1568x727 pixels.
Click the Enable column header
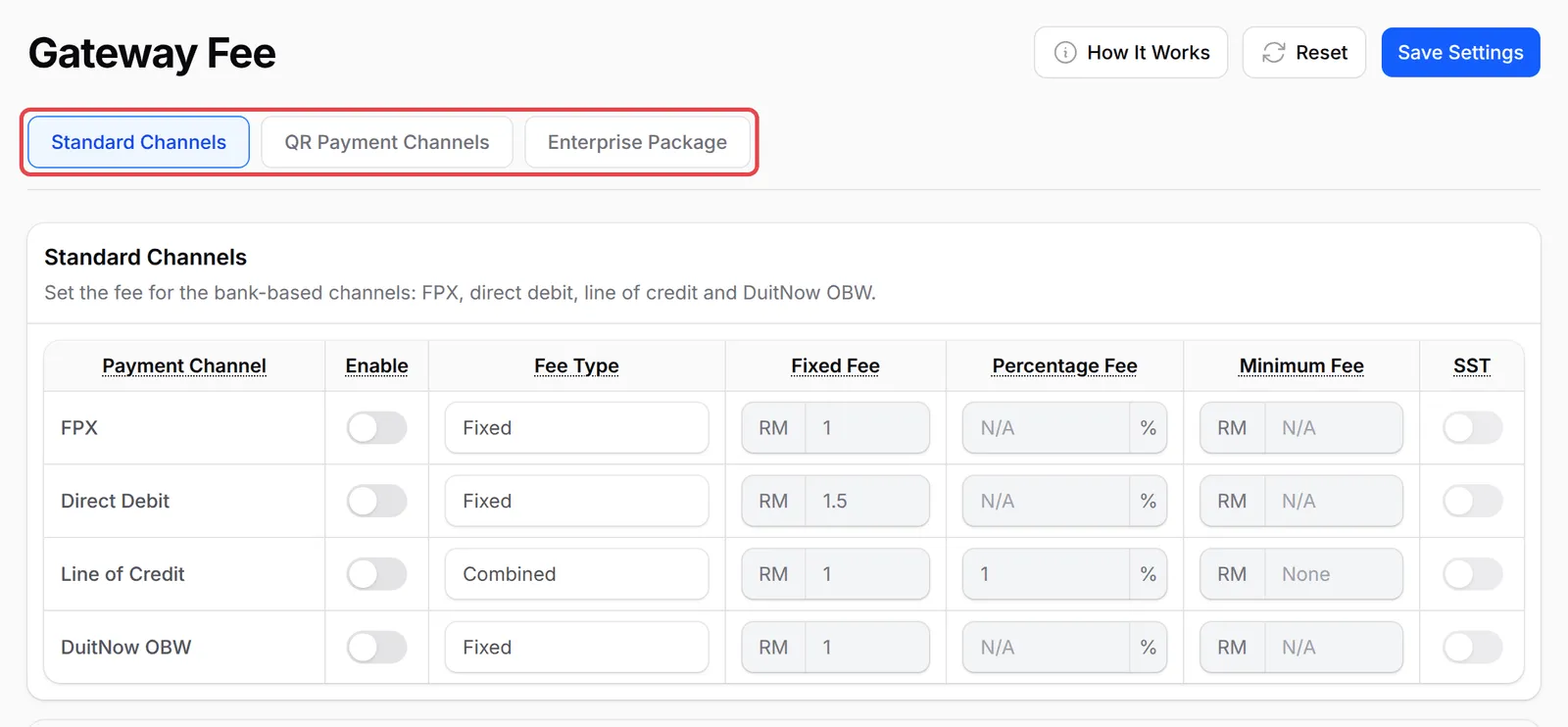click(376, 365)
